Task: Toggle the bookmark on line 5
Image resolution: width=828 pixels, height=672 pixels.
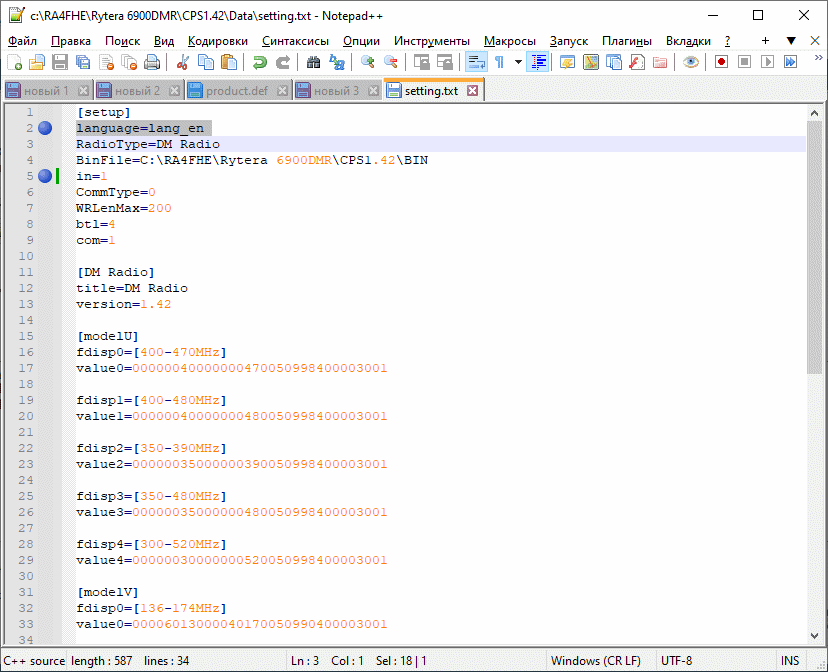Action: click(45, 176)
